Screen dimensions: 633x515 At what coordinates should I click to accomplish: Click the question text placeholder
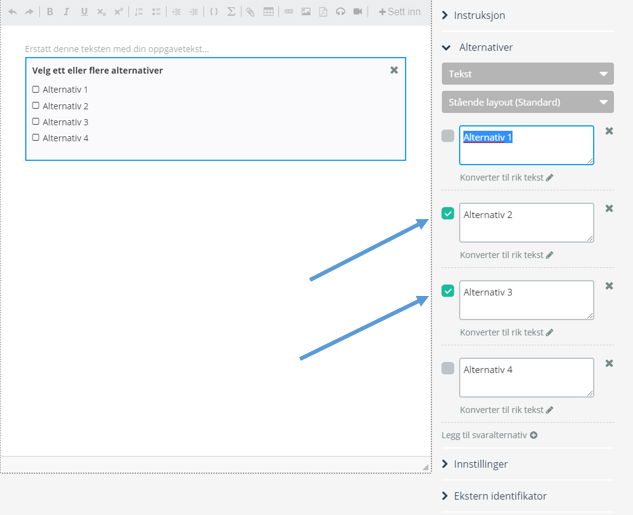point(117,49)
